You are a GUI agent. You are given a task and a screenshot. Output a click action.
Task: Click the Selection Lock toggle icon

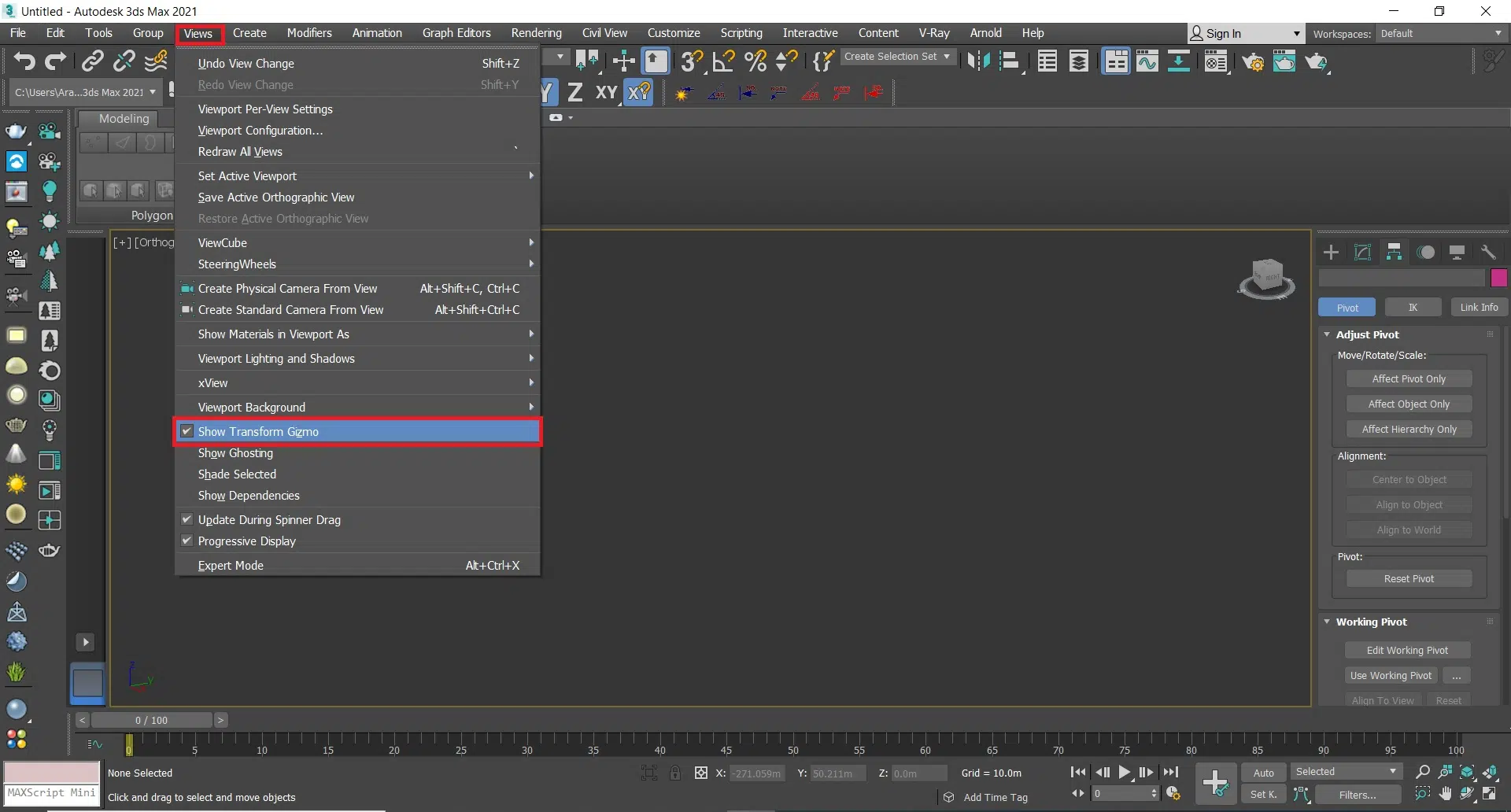tap(675, 773)
